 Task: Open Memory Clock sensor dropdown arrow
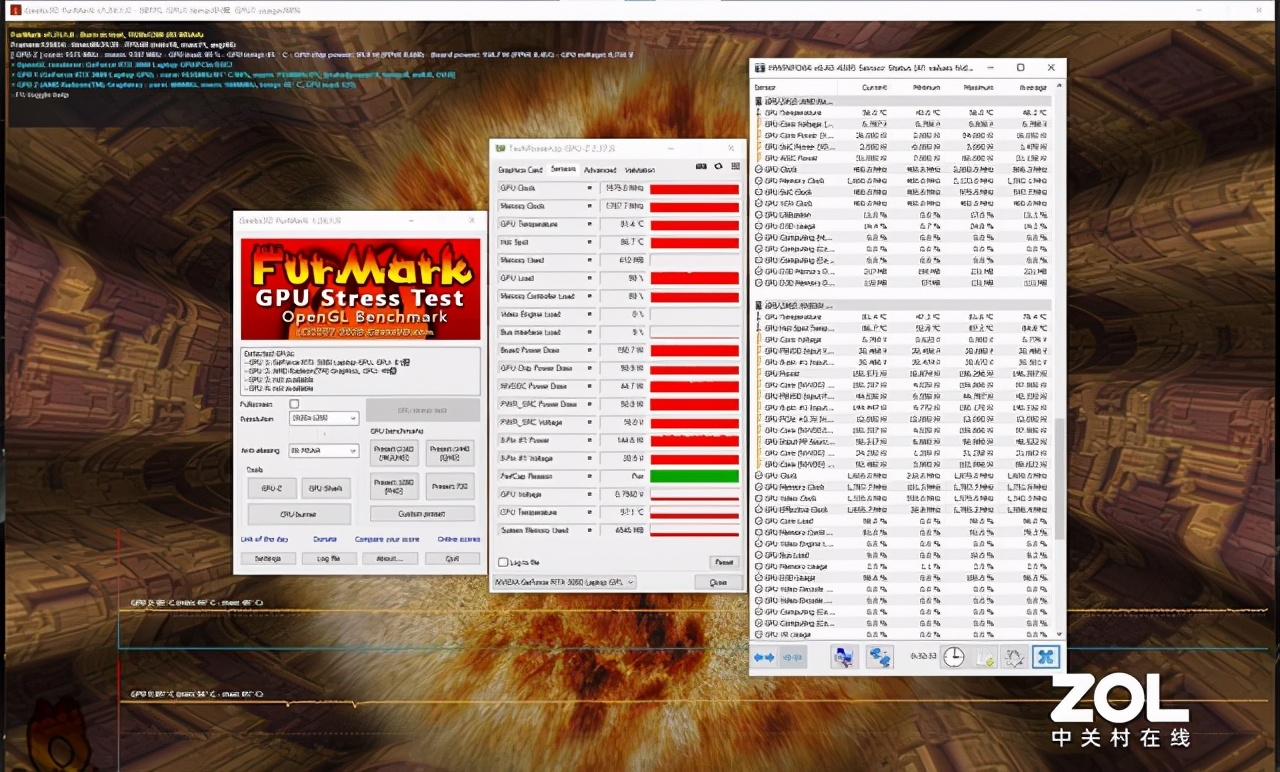[x=590, y=206]
